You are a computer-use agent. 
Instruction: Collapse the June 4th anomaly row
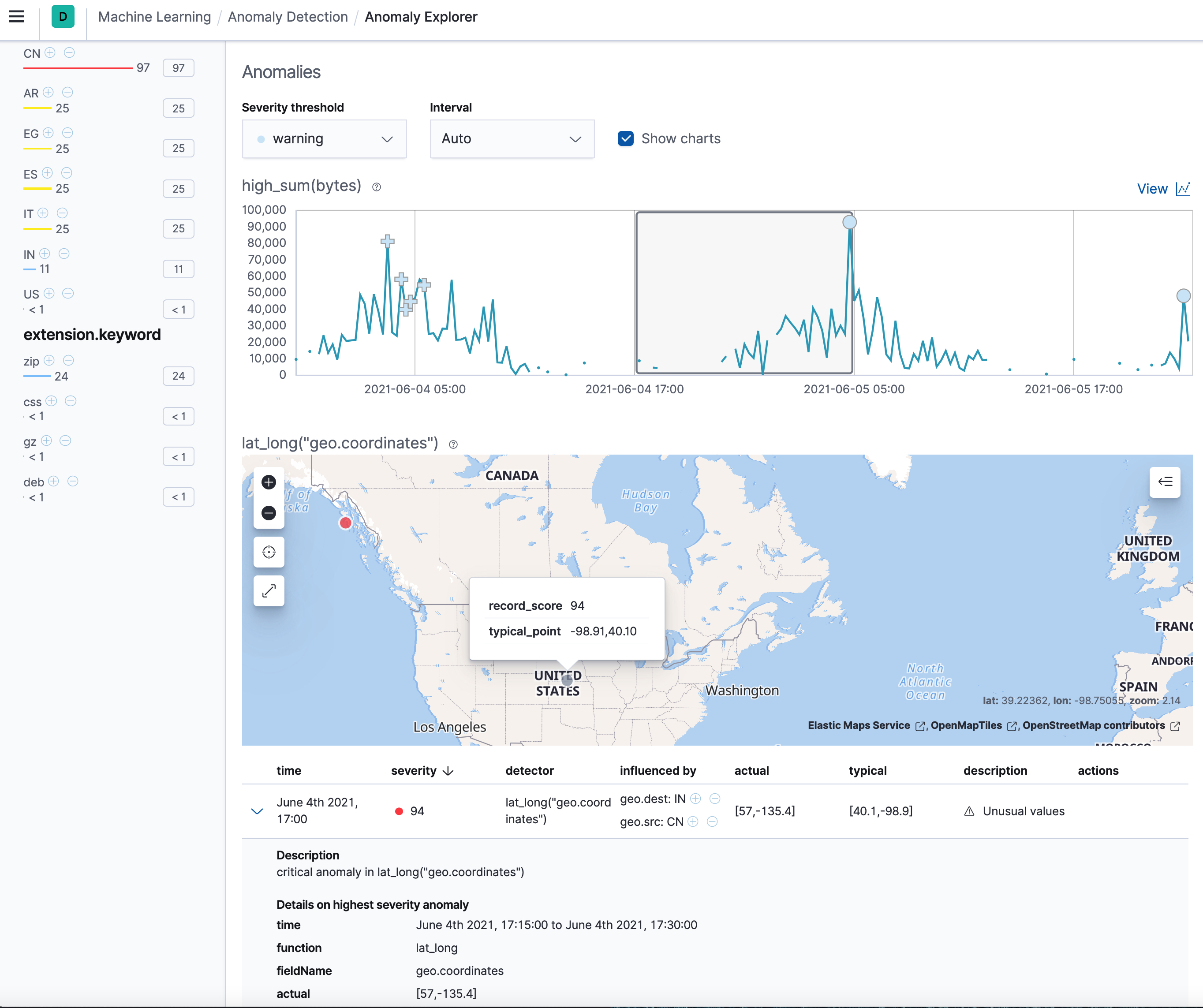tap(257, 811)
